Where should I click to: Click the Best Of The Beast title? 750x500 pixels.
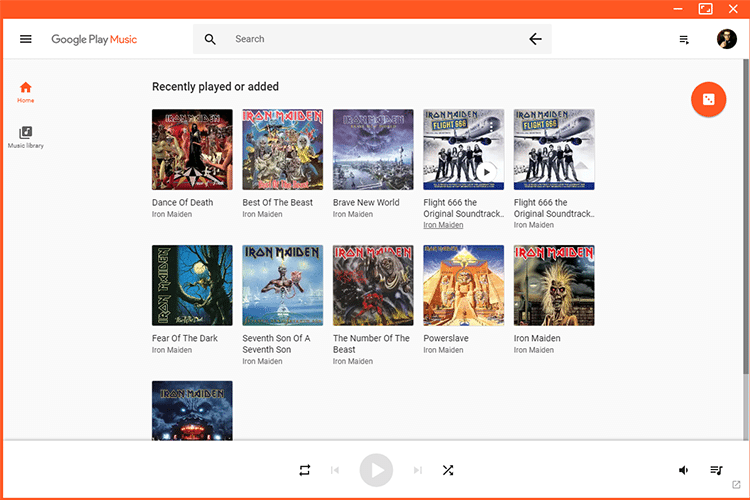tap(277, 202)
